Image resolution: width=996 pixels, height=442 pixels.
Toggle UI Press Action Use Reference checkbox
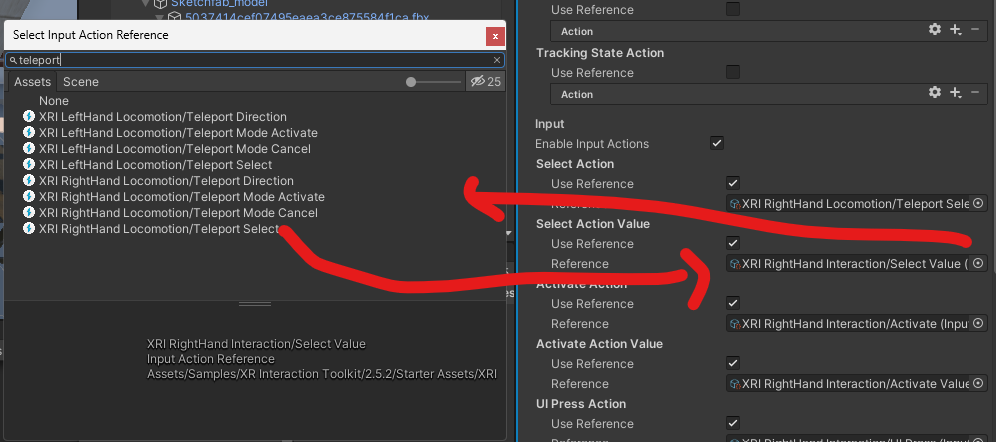733,423
